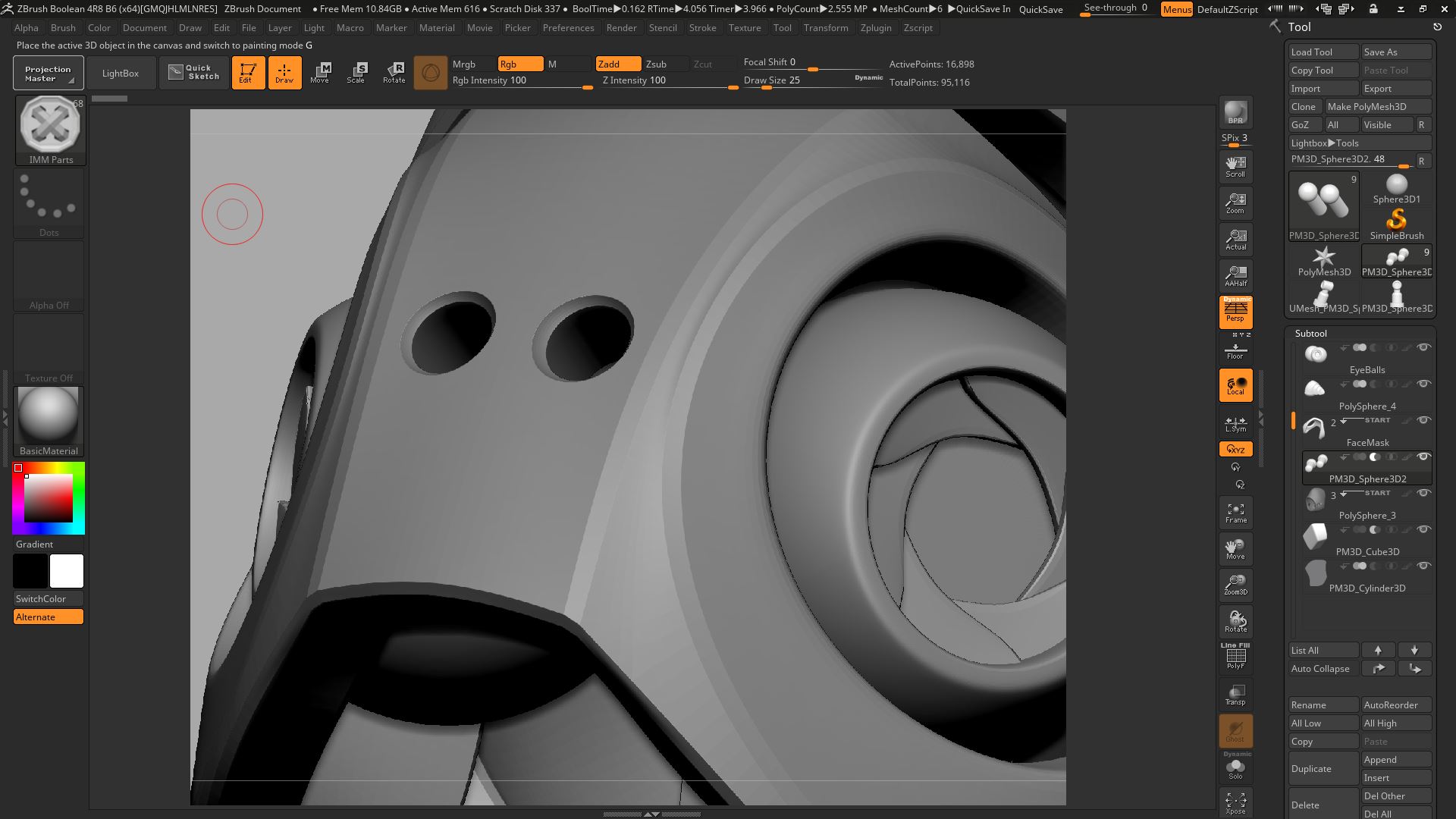
Task: Open the Render menu
Action: click(x=621, y=27)
